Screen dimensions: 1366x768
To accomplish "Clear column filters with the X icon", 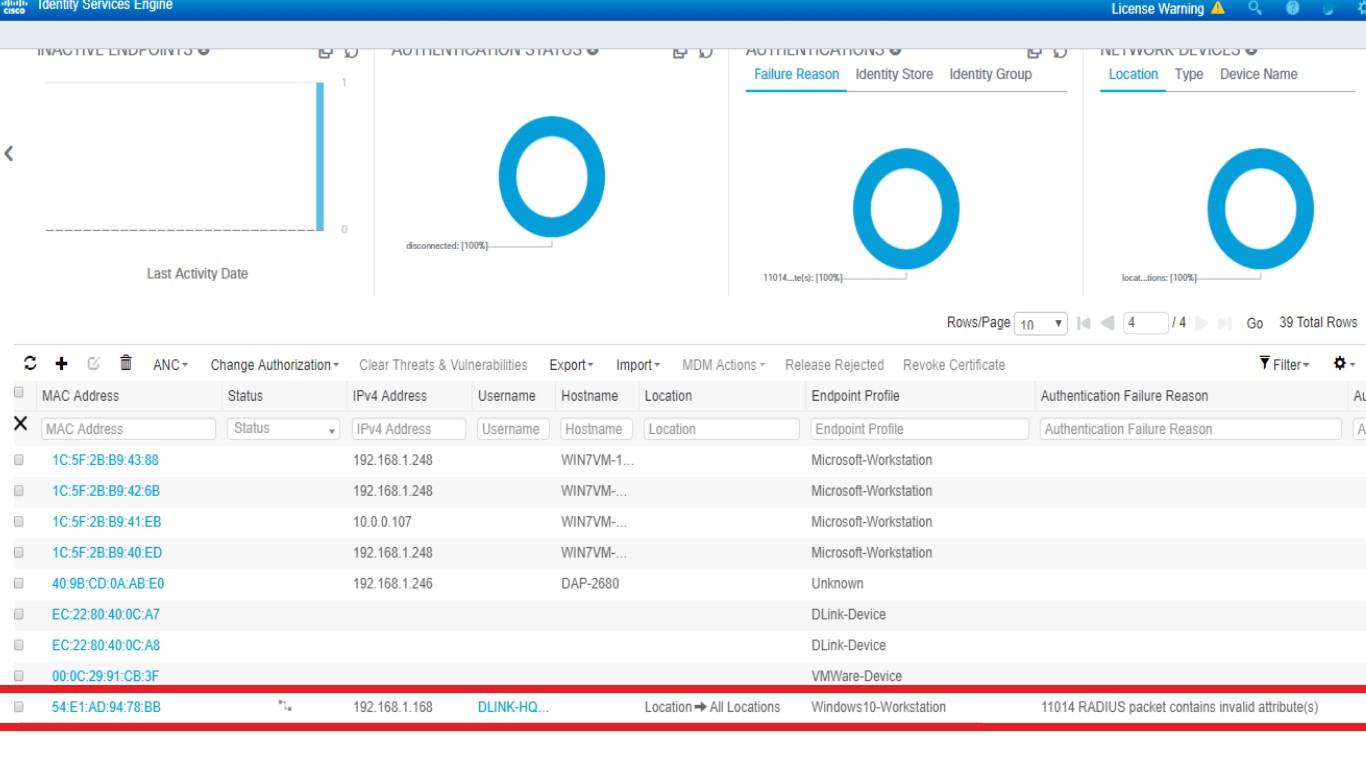I will tap(20, 425).
